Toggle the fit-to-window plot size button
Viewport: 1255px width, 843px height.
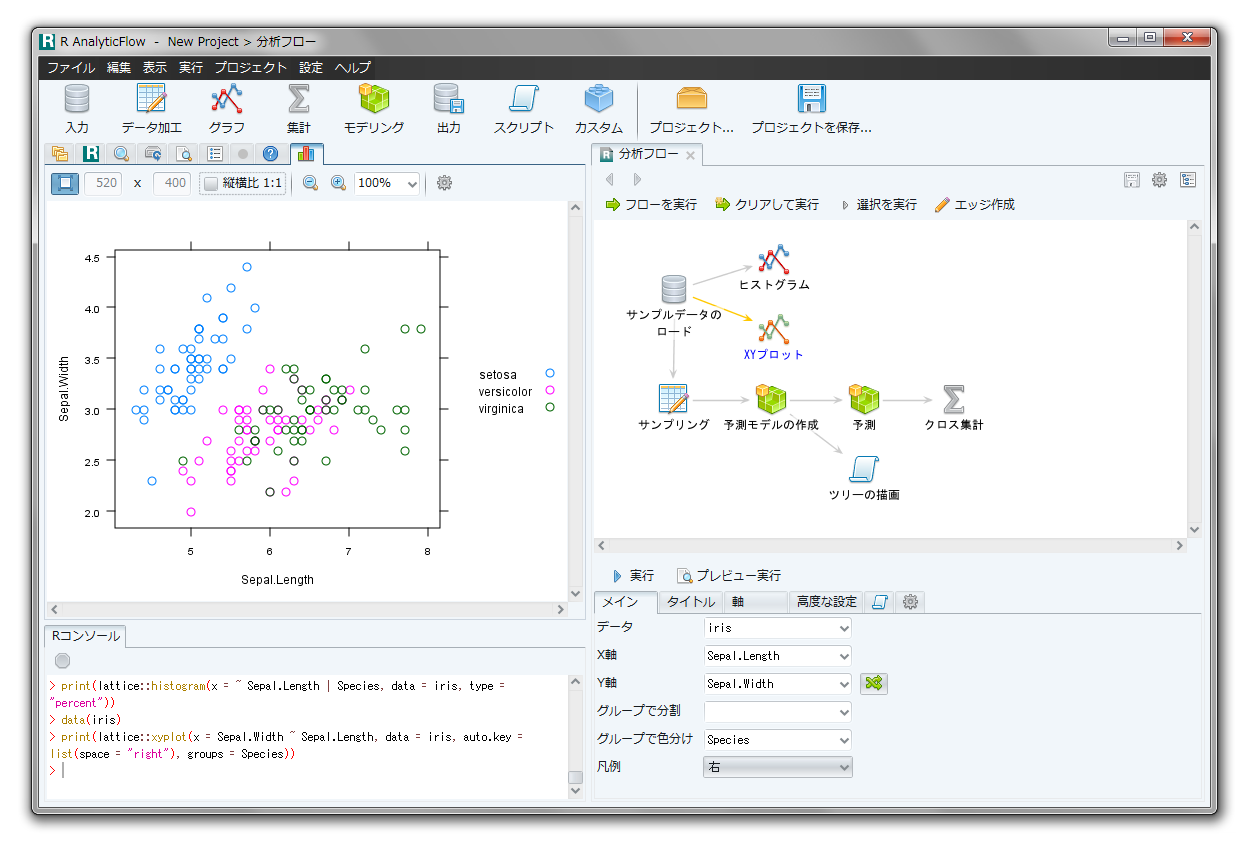(x=65, y=183)
